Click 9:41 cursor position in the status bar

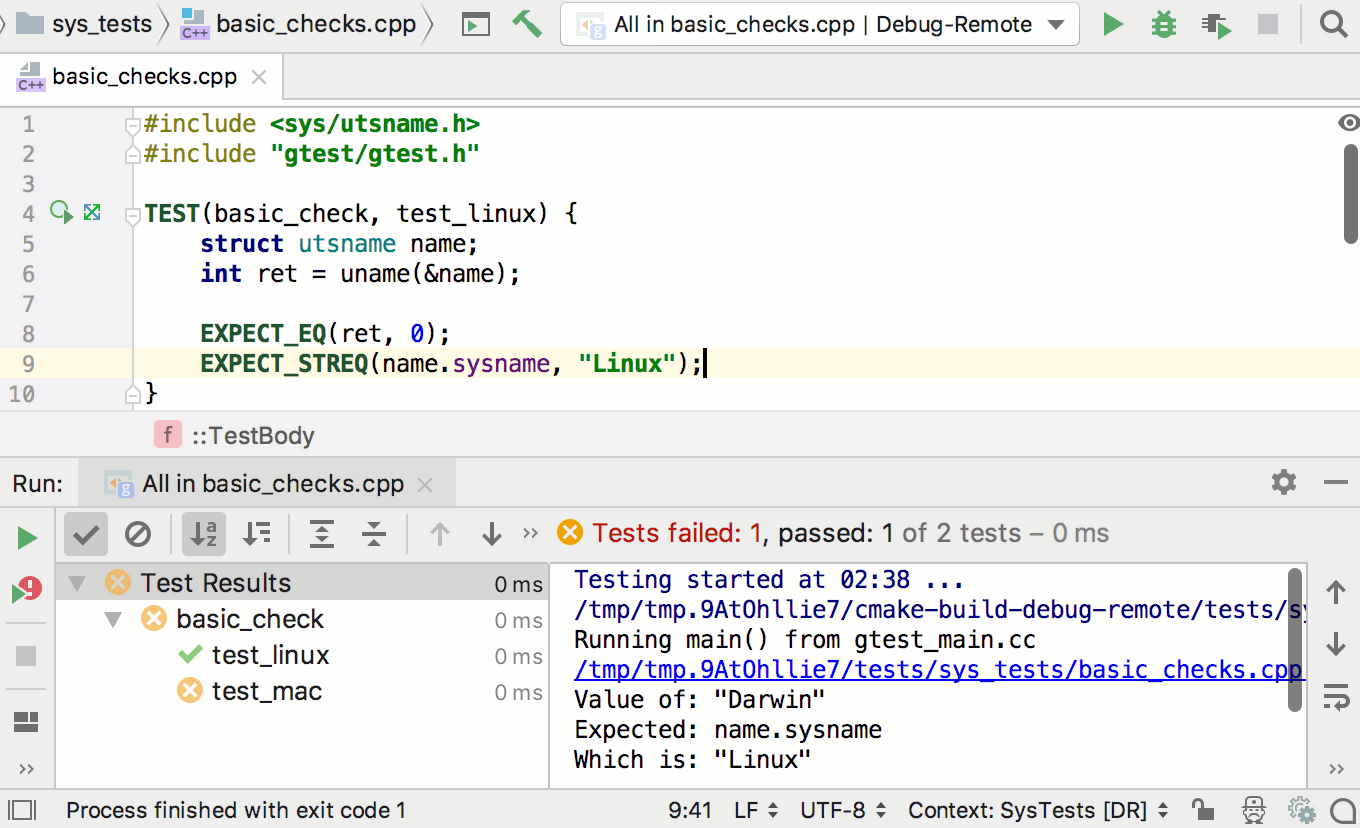tap(690, 810)
